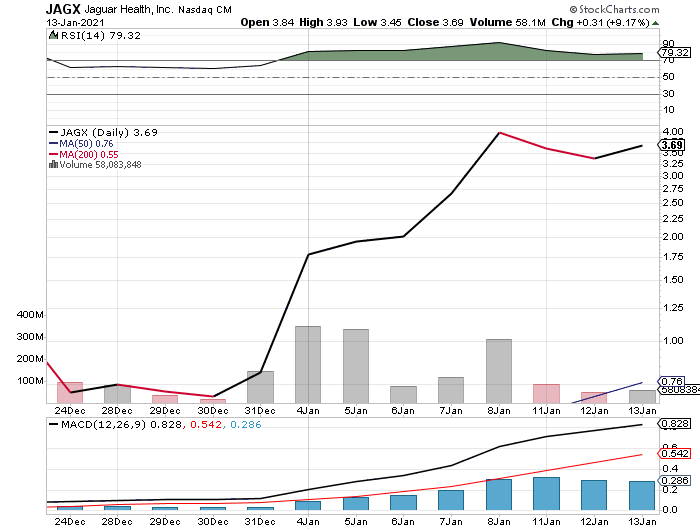Click the bold 3.69 price tag on the price axis
This screenshot has width=700, height=530.
coord(671,145)
